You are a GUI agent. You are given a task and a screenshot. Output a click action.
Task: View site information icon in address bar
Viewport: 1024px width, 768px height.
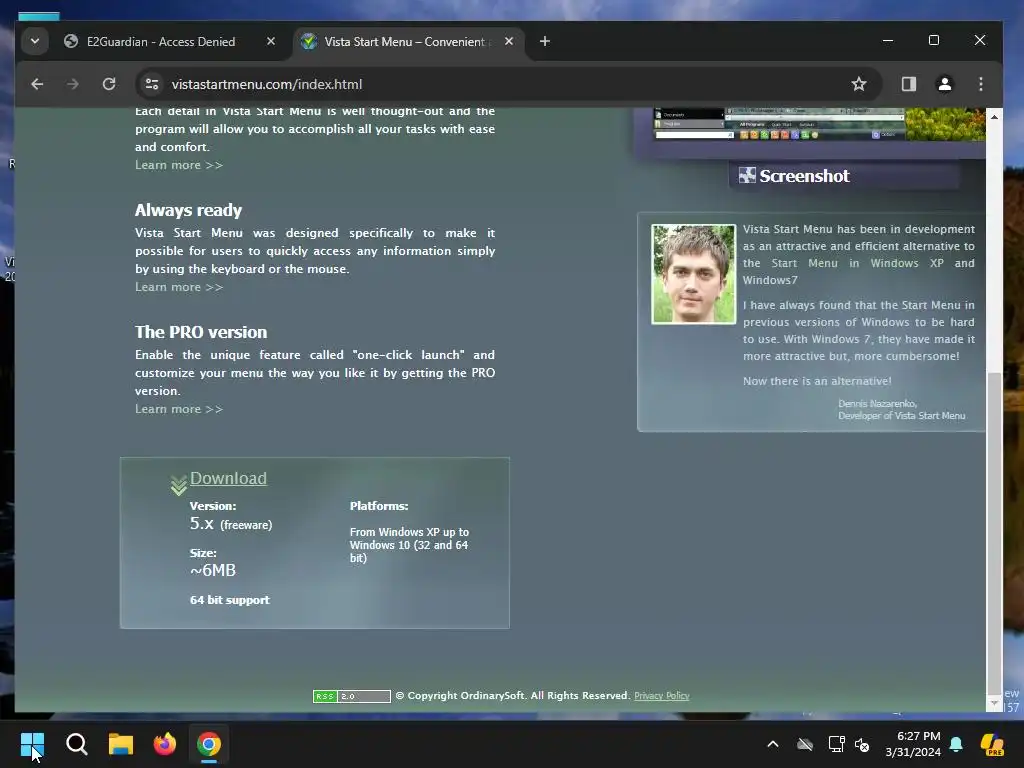(152, 84)
